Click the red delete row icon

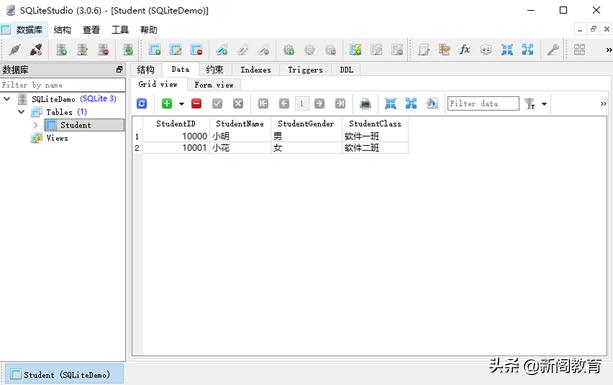coord(196,104)
